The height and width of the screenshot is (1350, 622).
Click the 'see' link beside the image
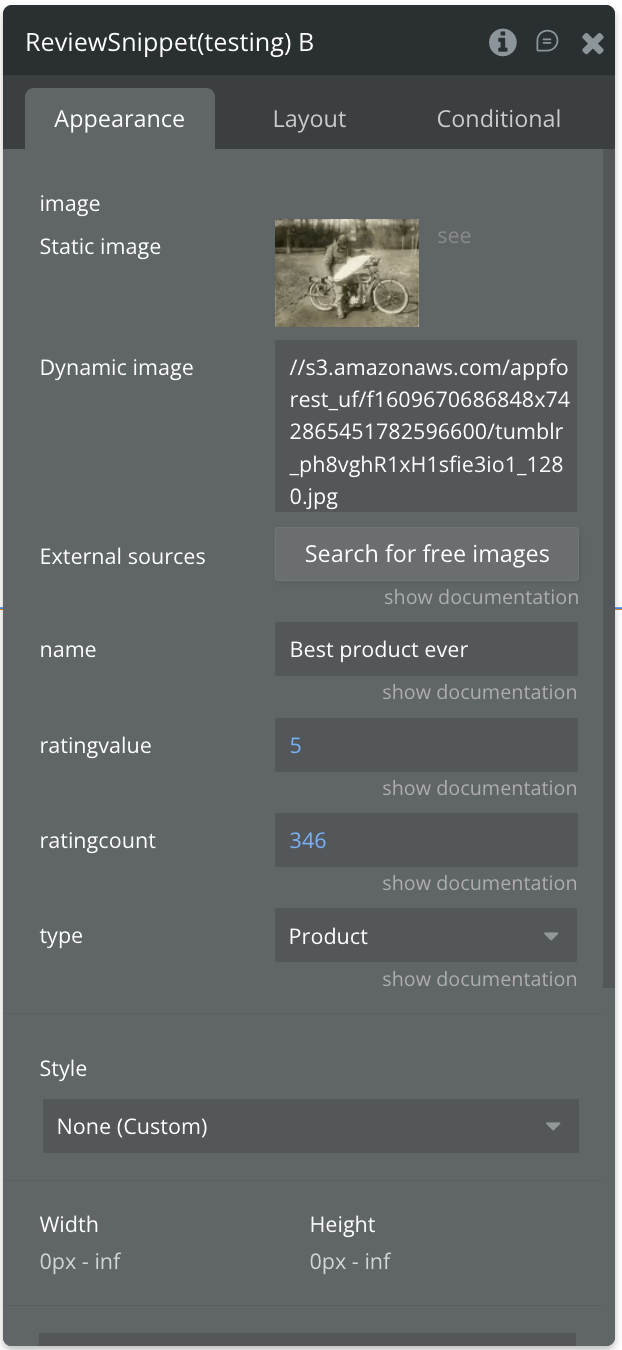point(454,236)
